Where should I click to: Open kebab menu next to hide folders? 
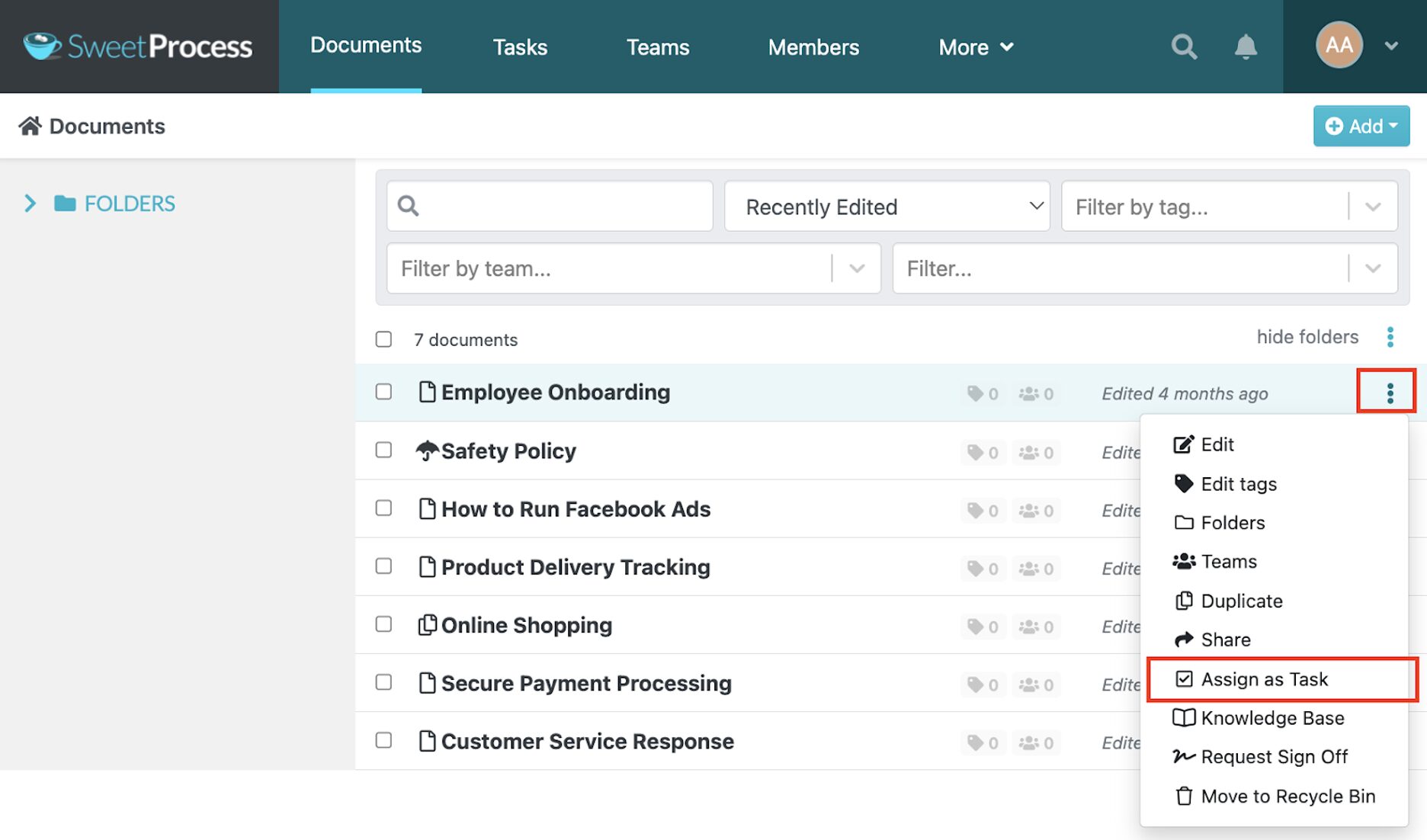[1390, 337]
